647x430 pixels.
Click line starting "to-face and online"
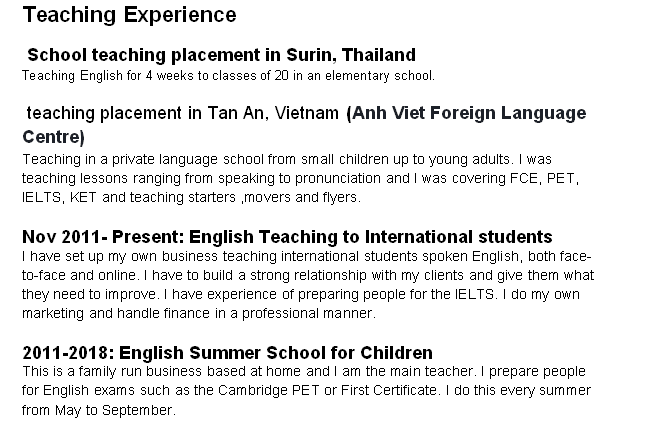click(305, 275)
